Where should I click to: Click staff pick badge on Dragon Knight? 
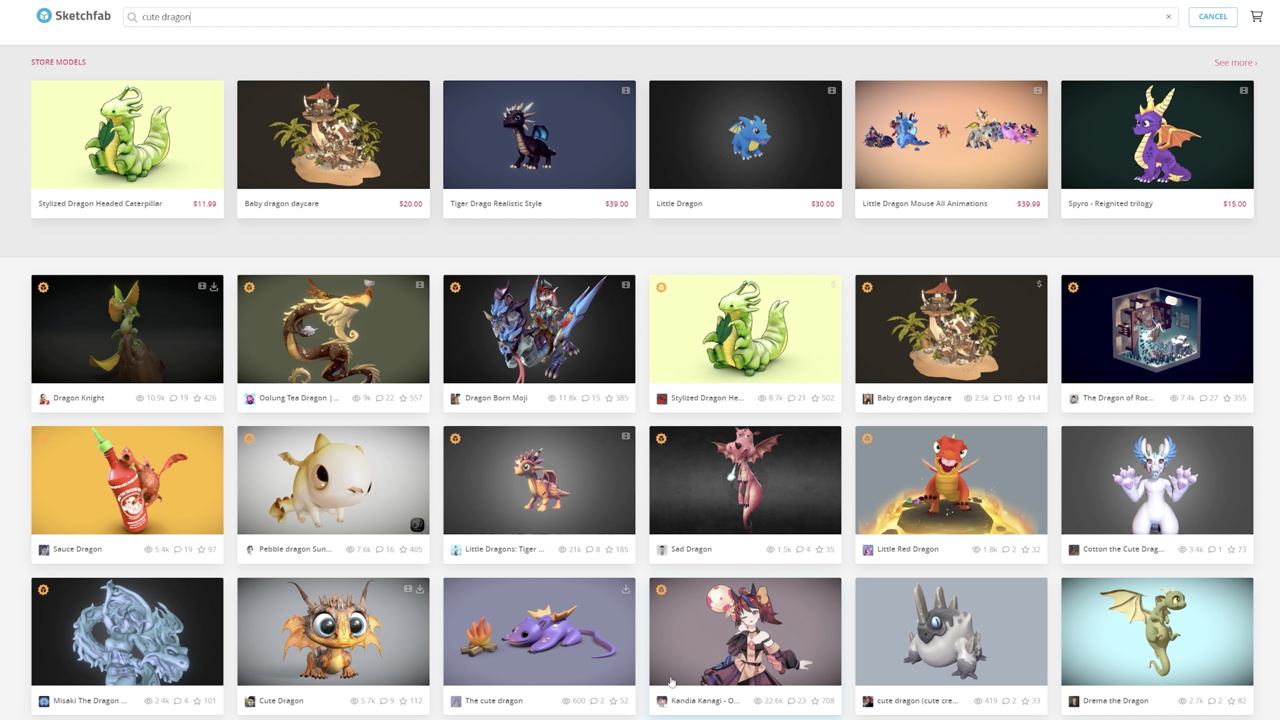(43, 287)
